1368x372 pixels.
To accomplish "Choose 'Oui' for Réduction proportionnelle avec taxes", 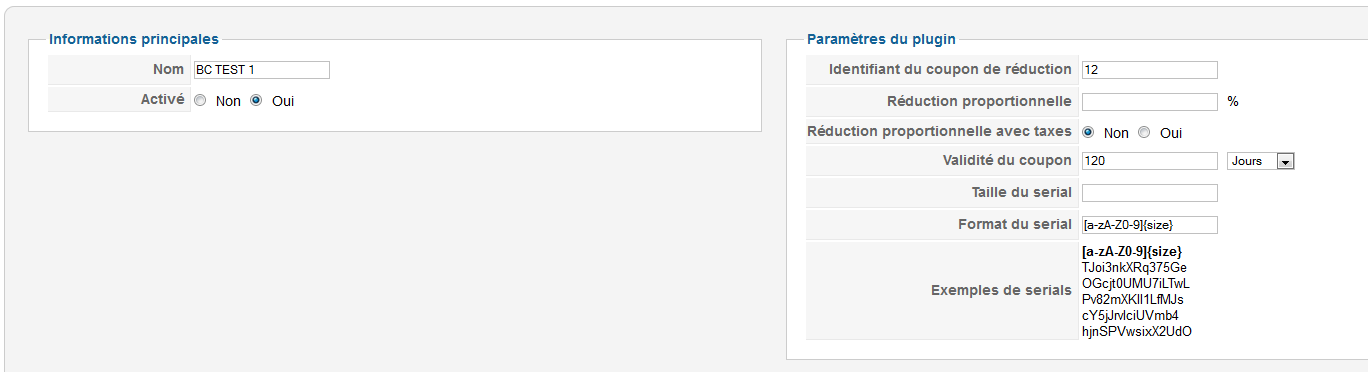I will [x=1144, y=132].
